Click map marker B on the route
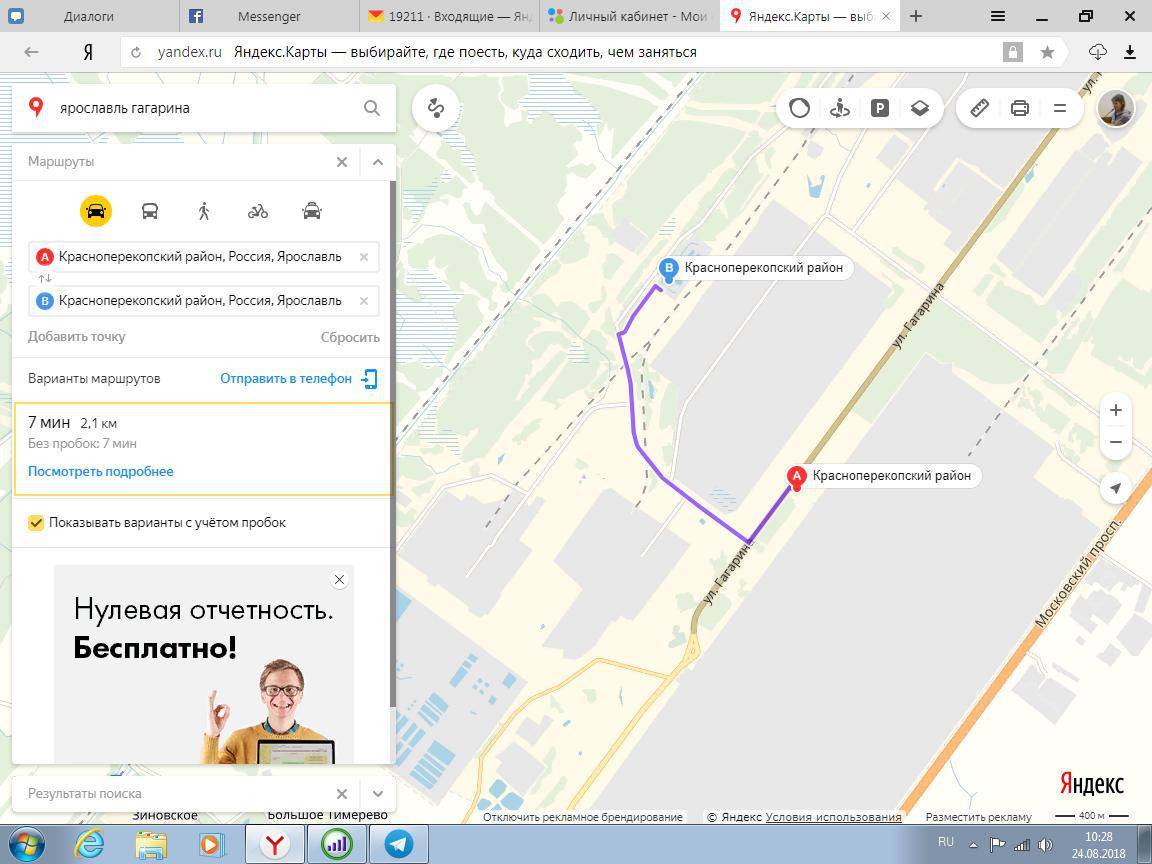Image resolution: width=1152 pixels, height=864 pixels. [669, 270]
